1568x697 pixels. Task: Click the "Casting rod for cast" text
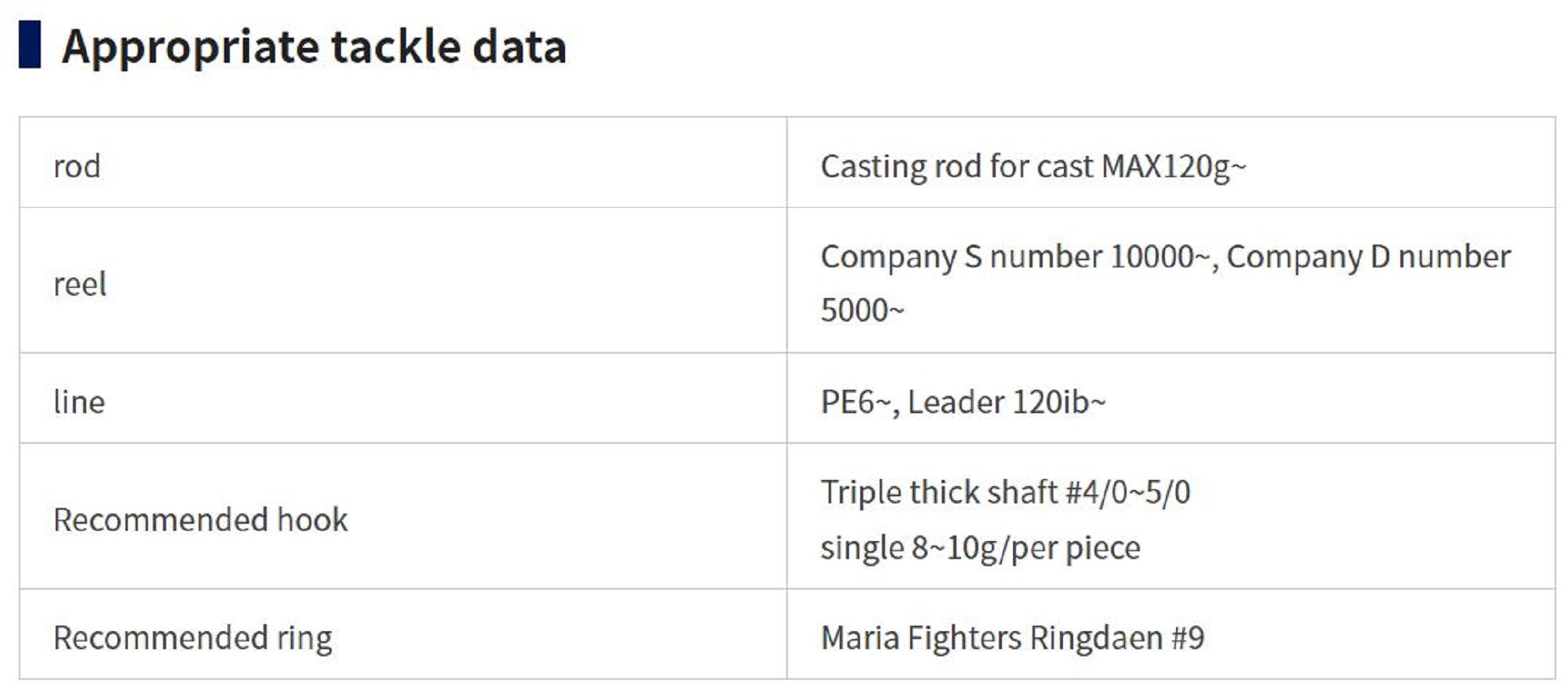956,166
